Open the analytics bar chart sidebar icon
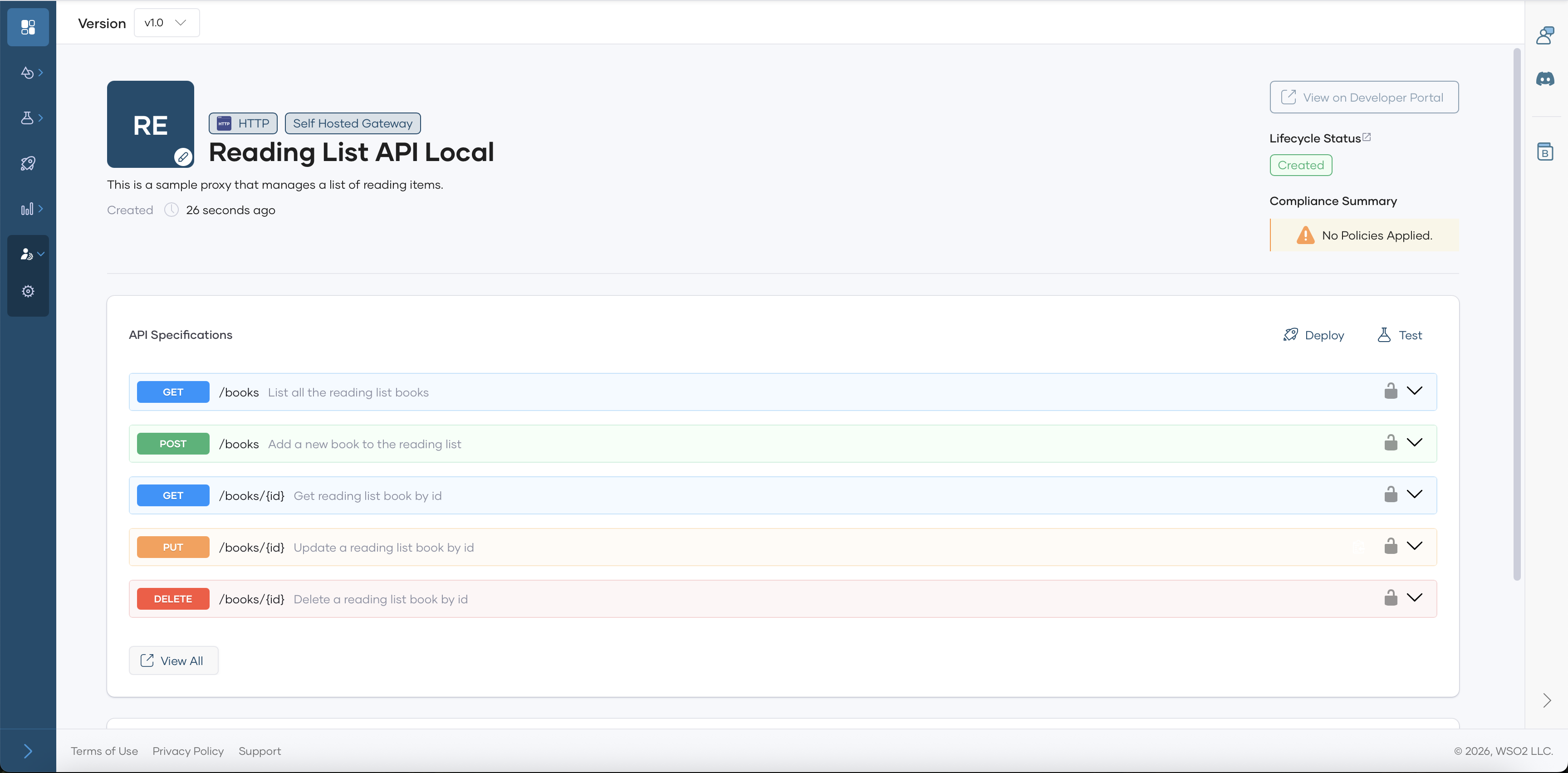The width and height of the screenshot is (1568, 773). pyautogui.click(x=28, y=209)
